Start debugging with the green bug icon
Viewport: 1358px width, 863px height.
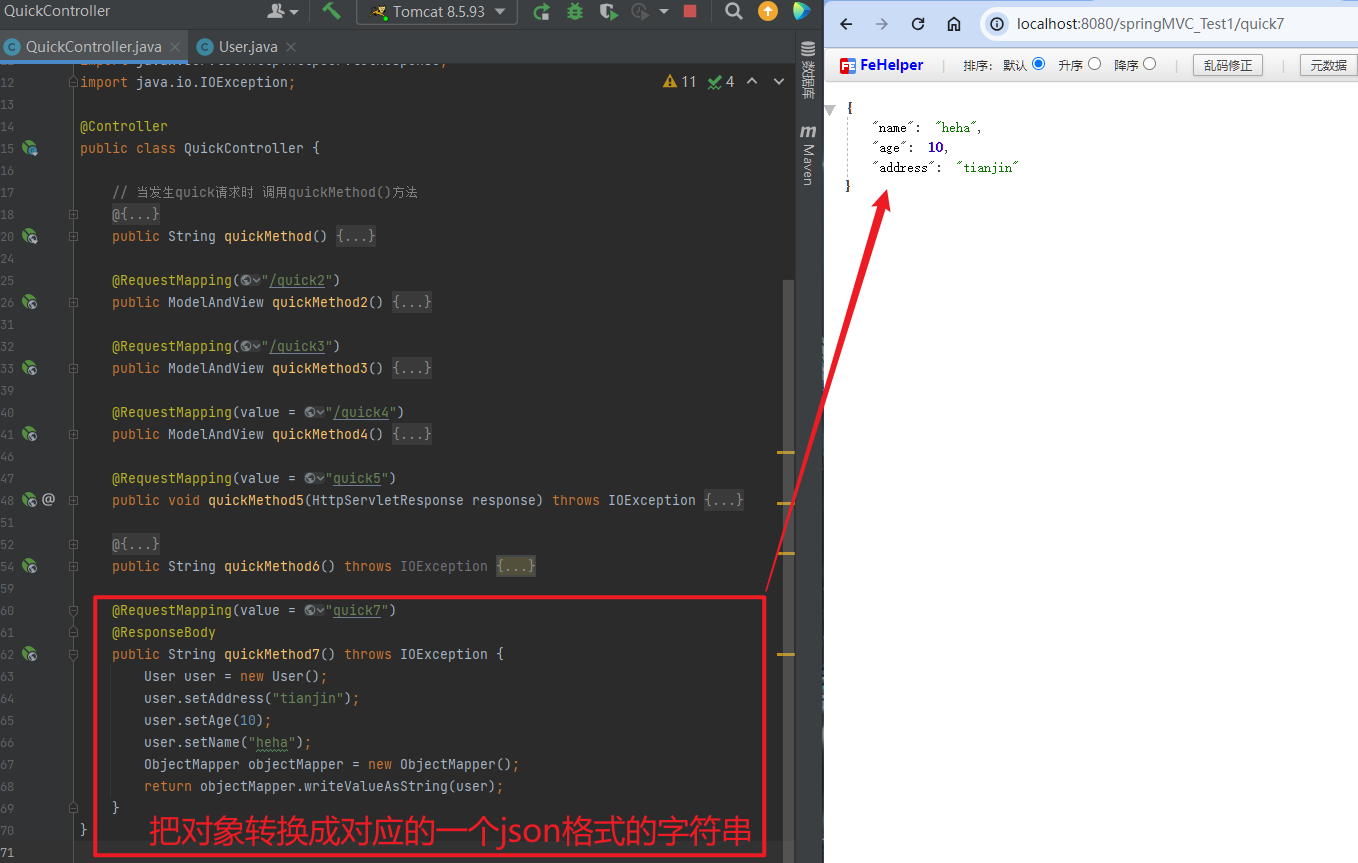pos(575,11)
